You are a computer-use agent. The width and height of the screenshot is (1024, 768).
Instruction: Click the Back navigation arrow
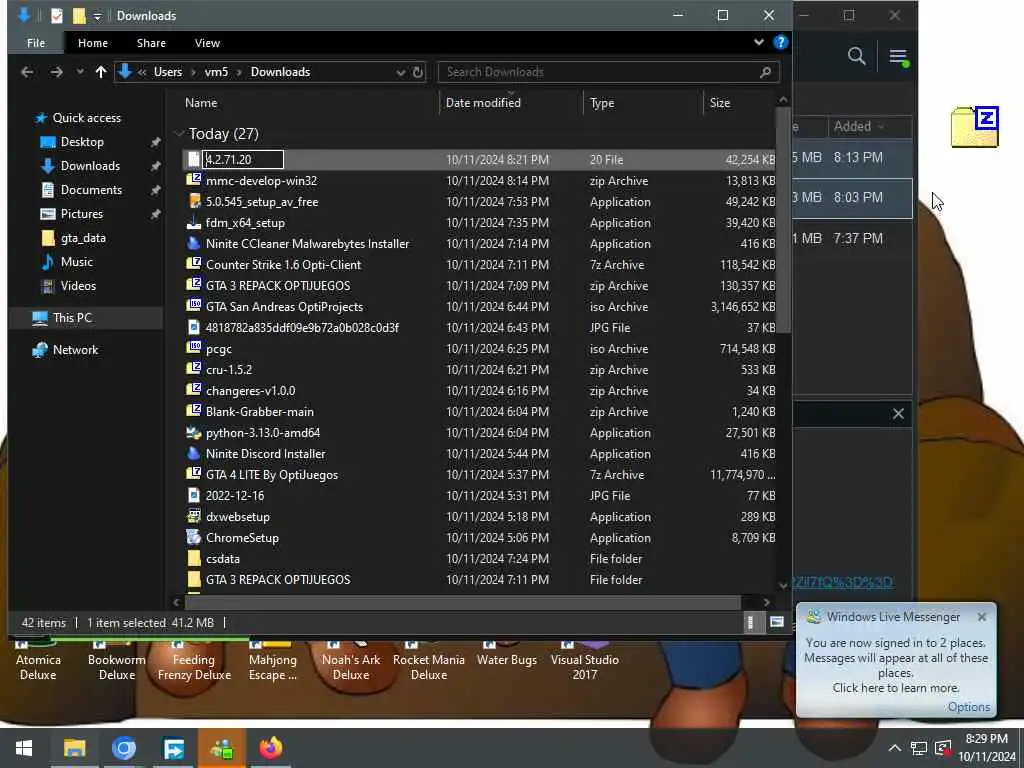point(27,72)
